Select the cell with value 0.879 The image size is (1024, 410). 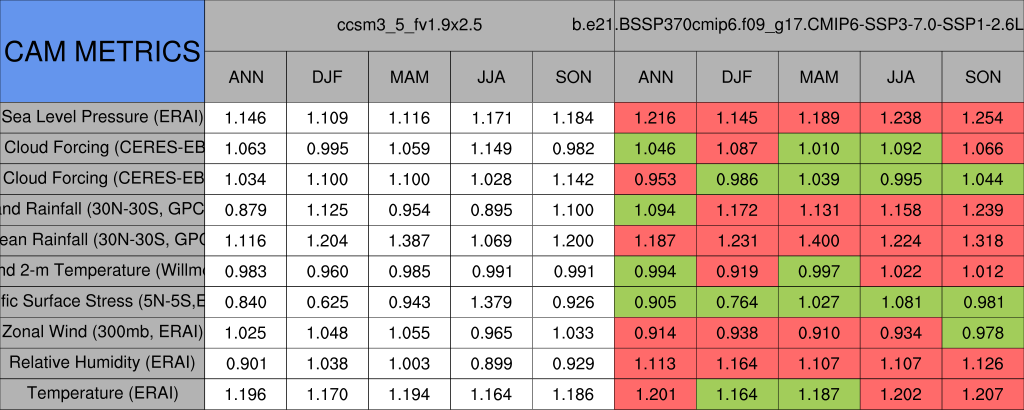246,210
